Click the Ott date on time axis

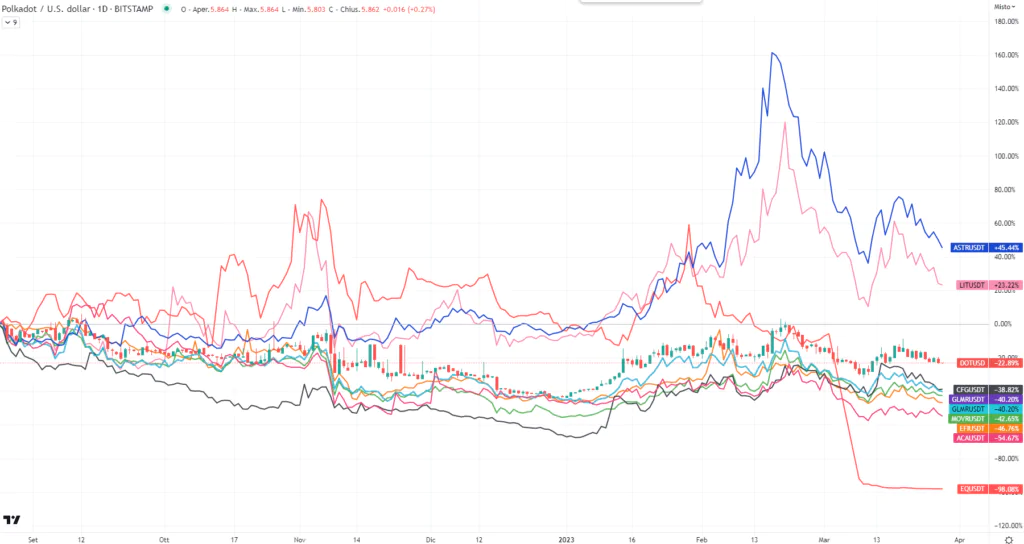(x=164, y=540)
